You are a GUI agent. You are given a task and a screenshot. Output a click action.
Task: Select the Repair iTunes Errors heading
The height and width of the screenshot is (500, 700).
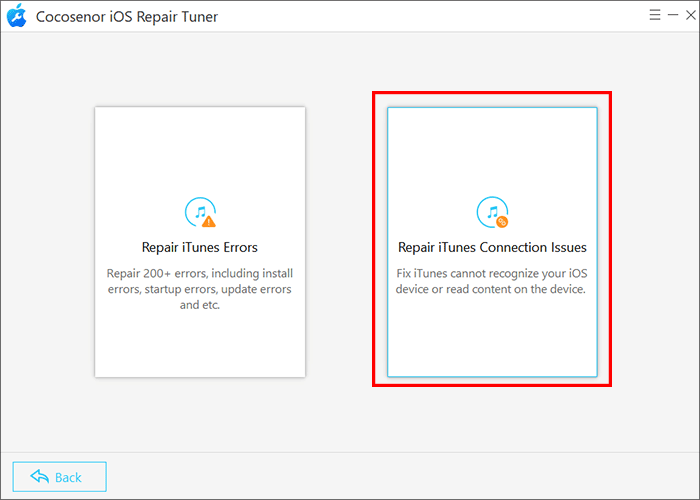point(200,247)
